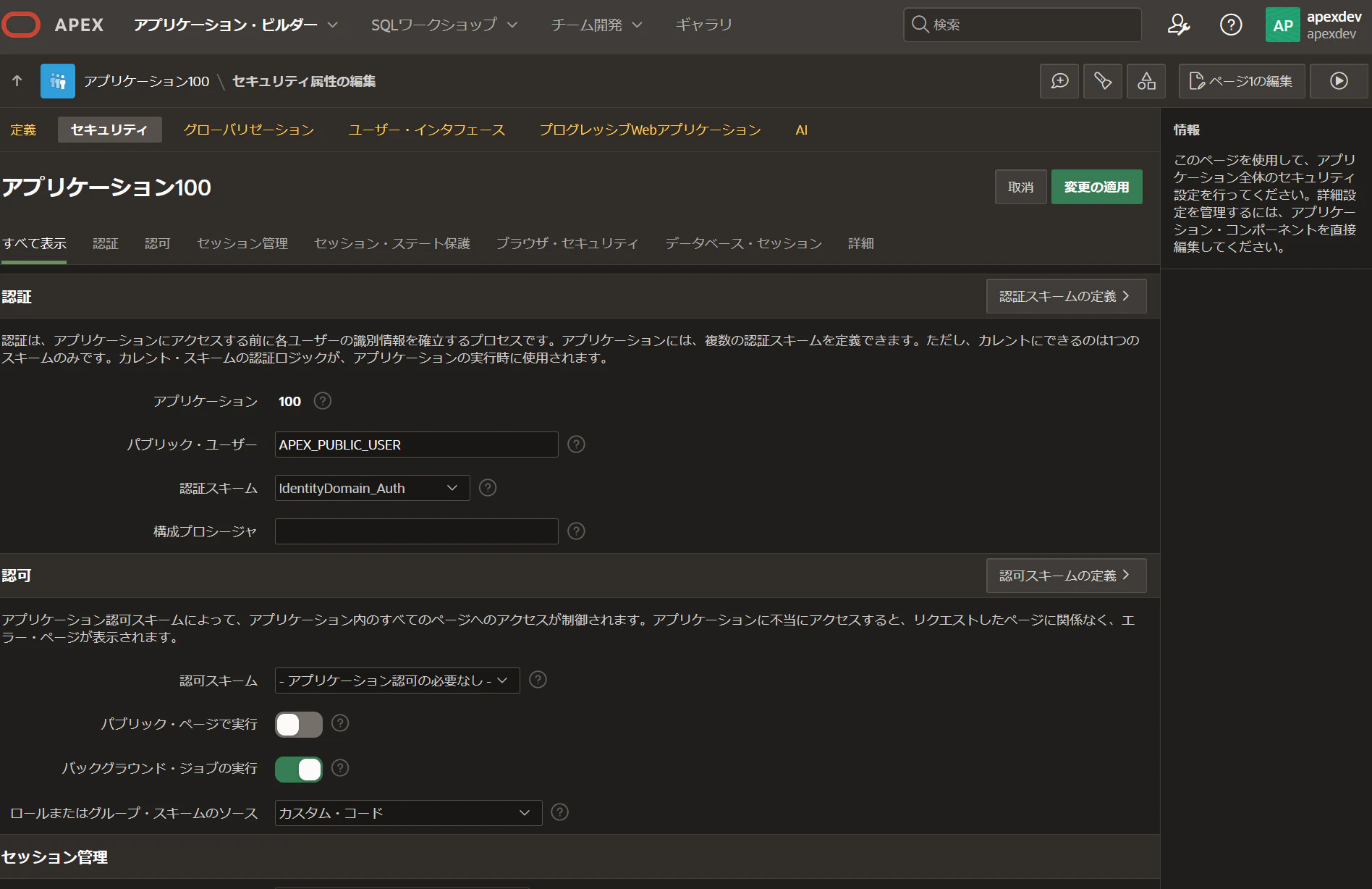
Task: Show help for ロールまたはグループ・スキームのソース
Action: 559,812
